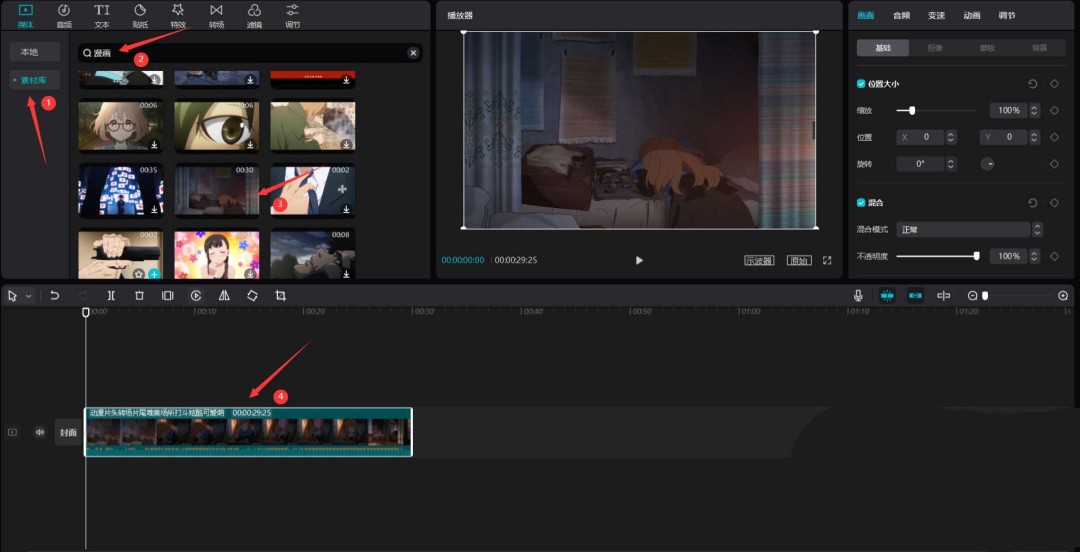This screenshot has width=1080, height=552.
Task: Click the microphone record voiceover icon
Action: pos(858,296)
